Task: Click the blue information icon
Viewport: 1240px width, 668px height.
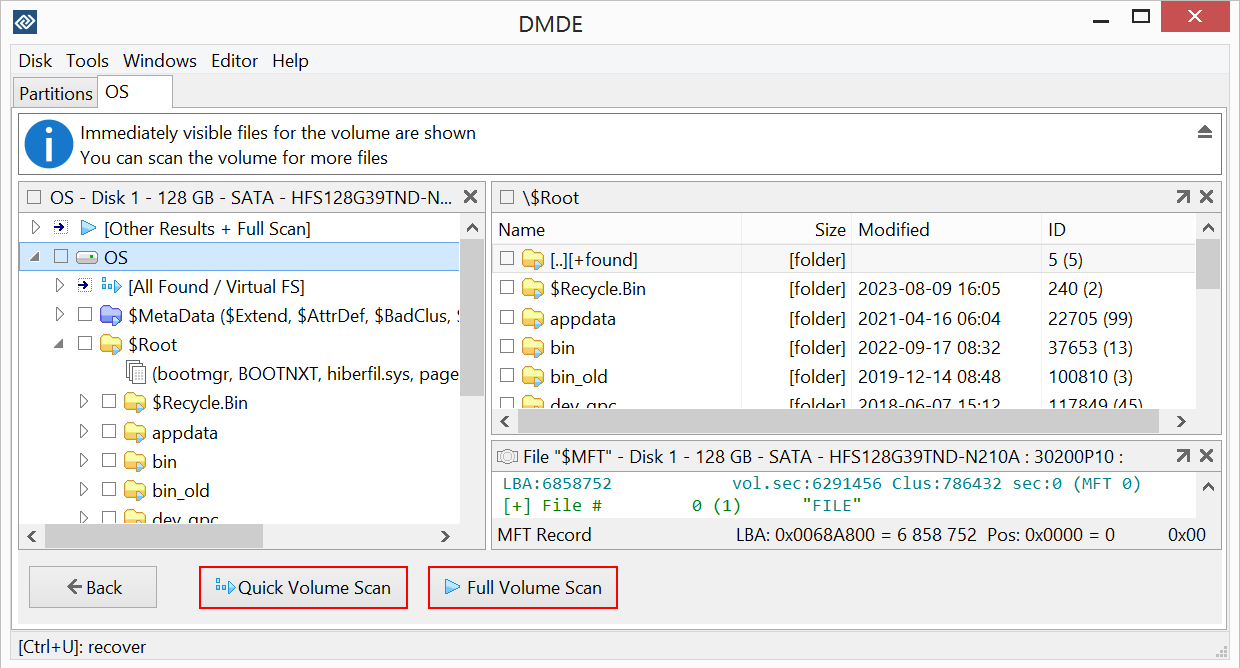Action: point(49,145)
